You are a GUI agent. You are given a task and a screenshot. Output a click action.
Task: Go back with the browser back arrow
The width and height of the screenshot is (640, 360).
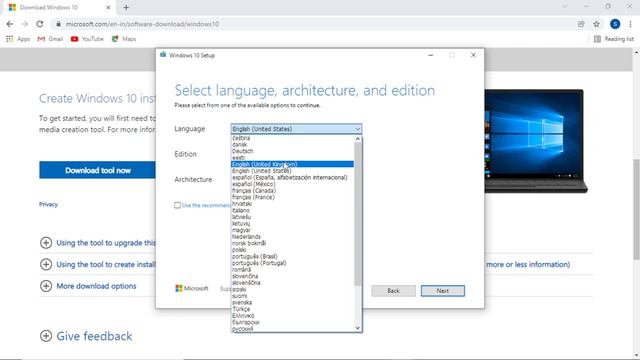[x=10, y=24]
